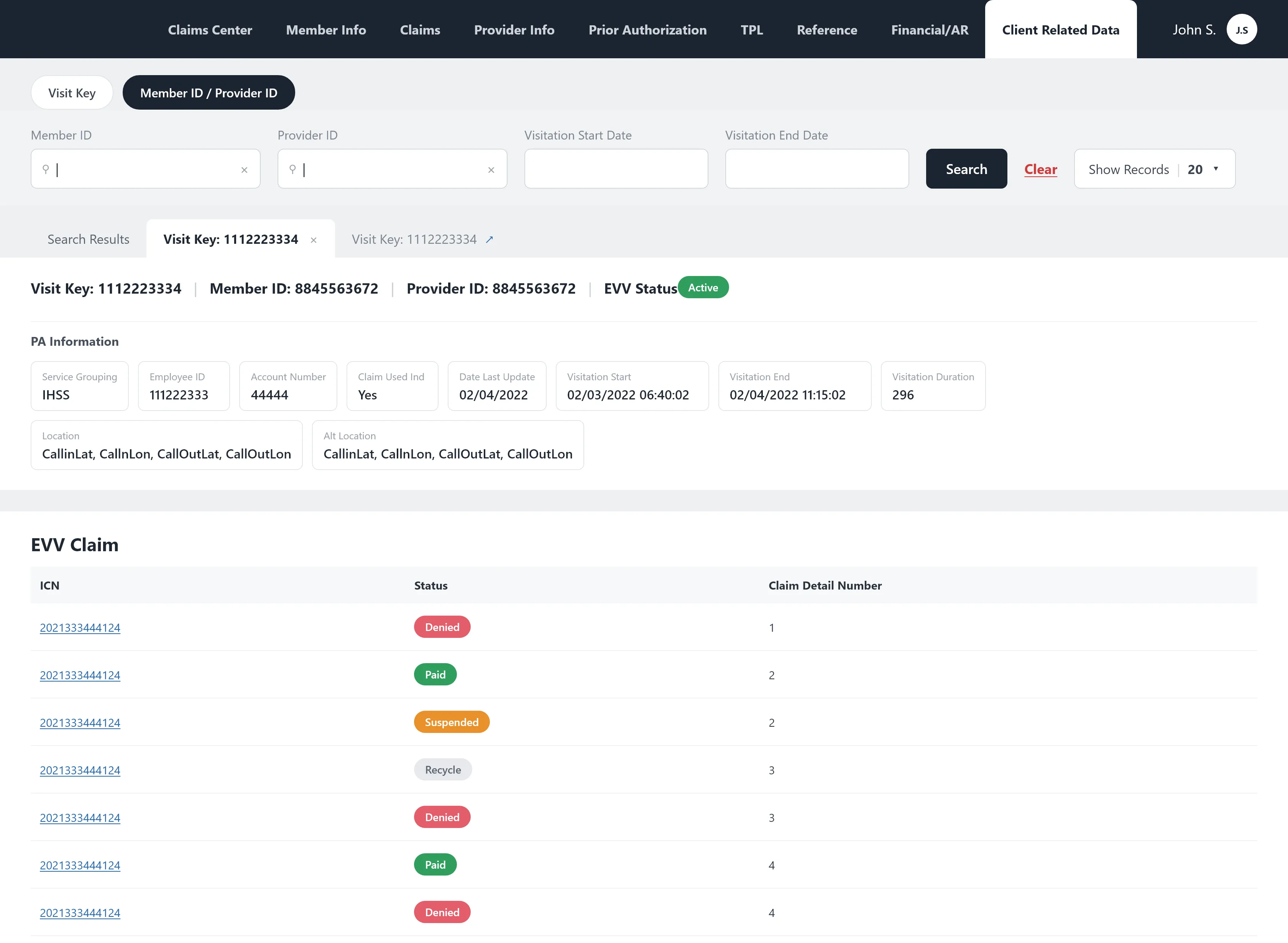Open ICN link in Paid row, detail 4

click(80, 865)
